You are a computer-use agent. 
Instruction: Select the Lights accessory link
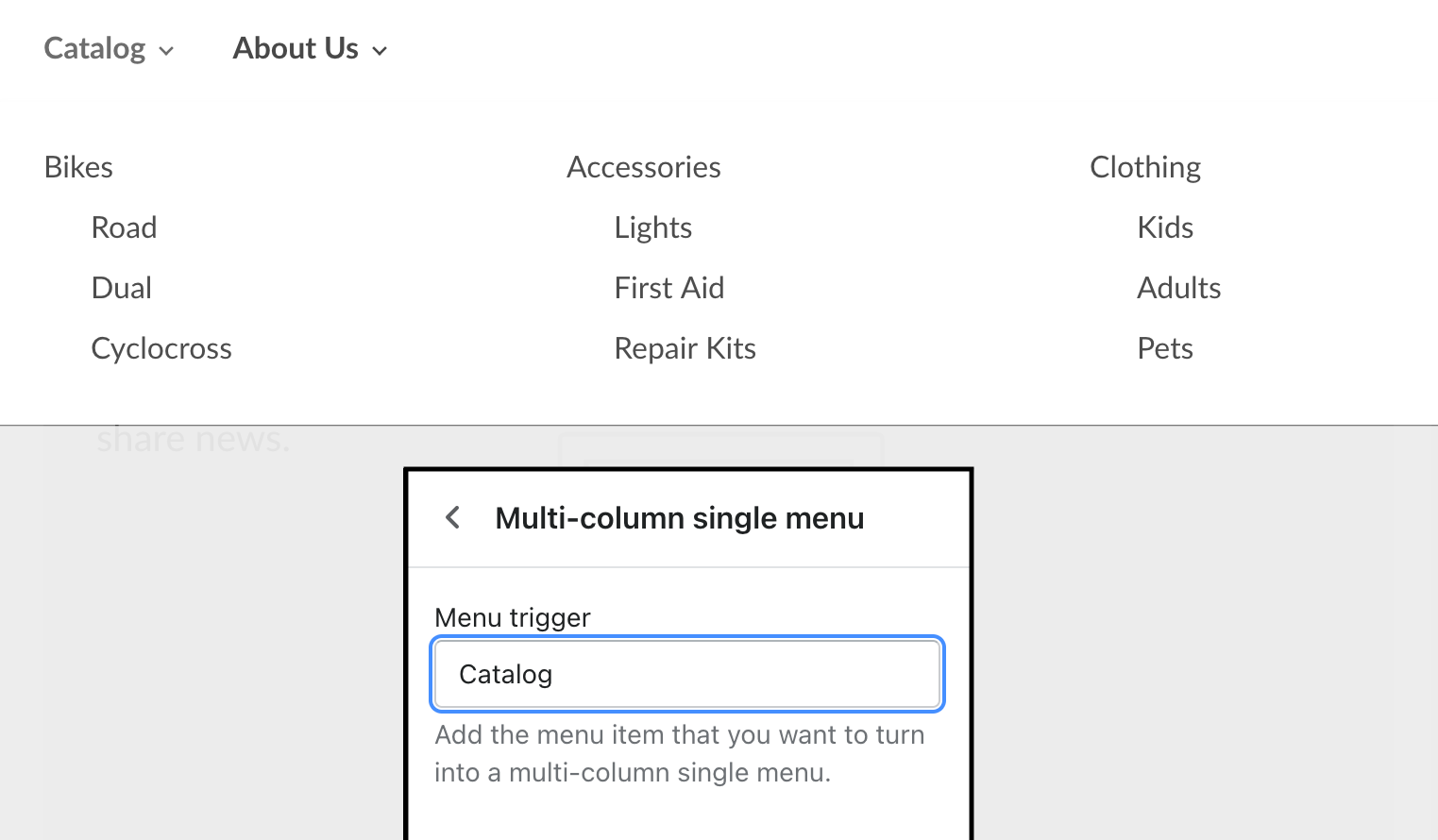(x=652, y=227)
